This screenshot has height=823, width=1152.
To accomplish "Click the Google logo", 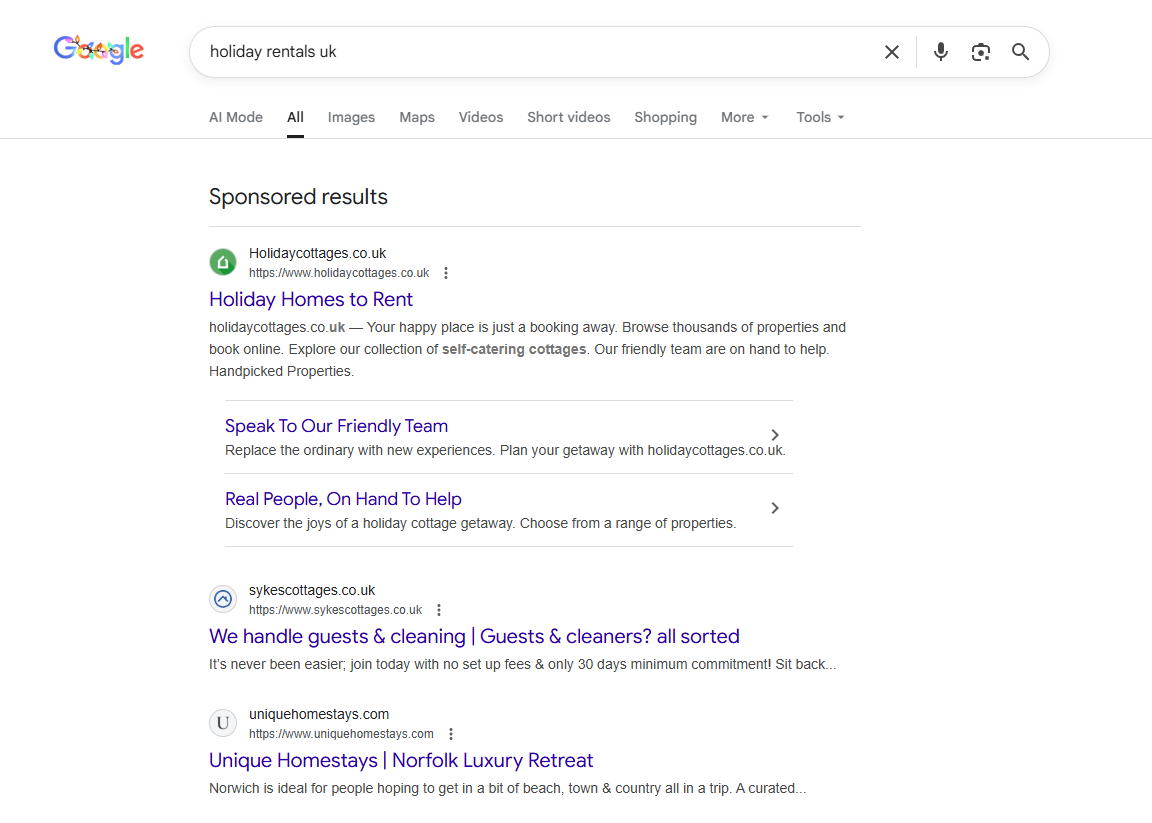I will click(x=98, y=49).
